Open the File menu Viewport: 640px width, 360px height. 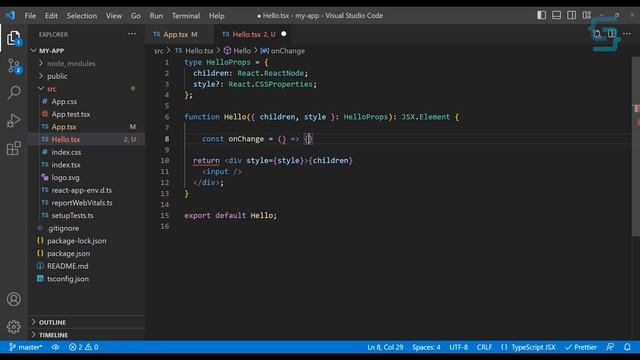(x=30, y=16)
